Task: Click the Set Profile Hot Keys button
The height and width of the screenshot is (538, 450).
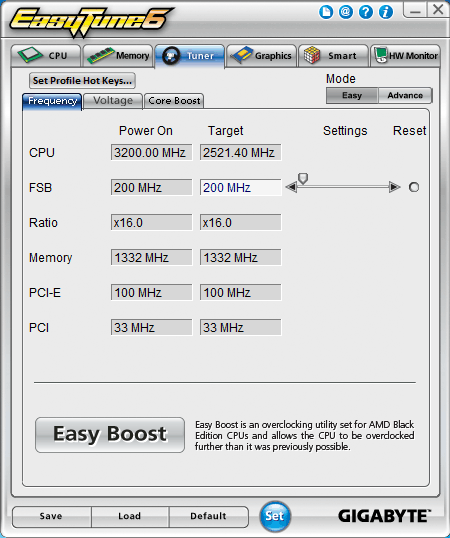Action: click(x=82, y=81)
